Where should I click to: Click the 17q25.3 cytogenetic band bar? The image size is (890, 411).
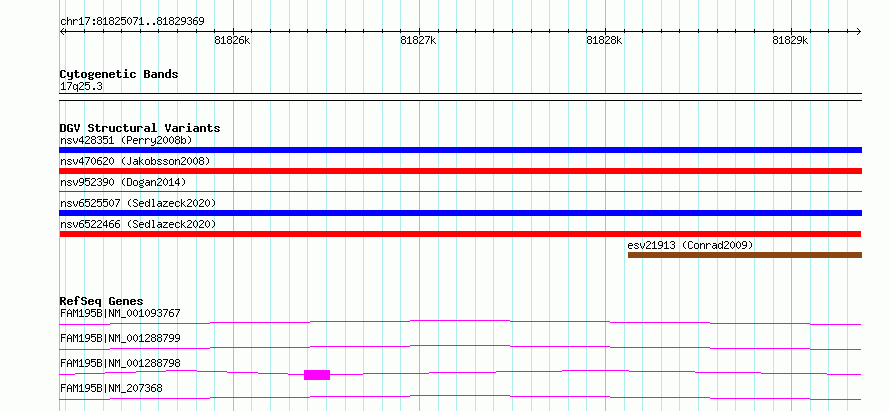click(461, 97)
